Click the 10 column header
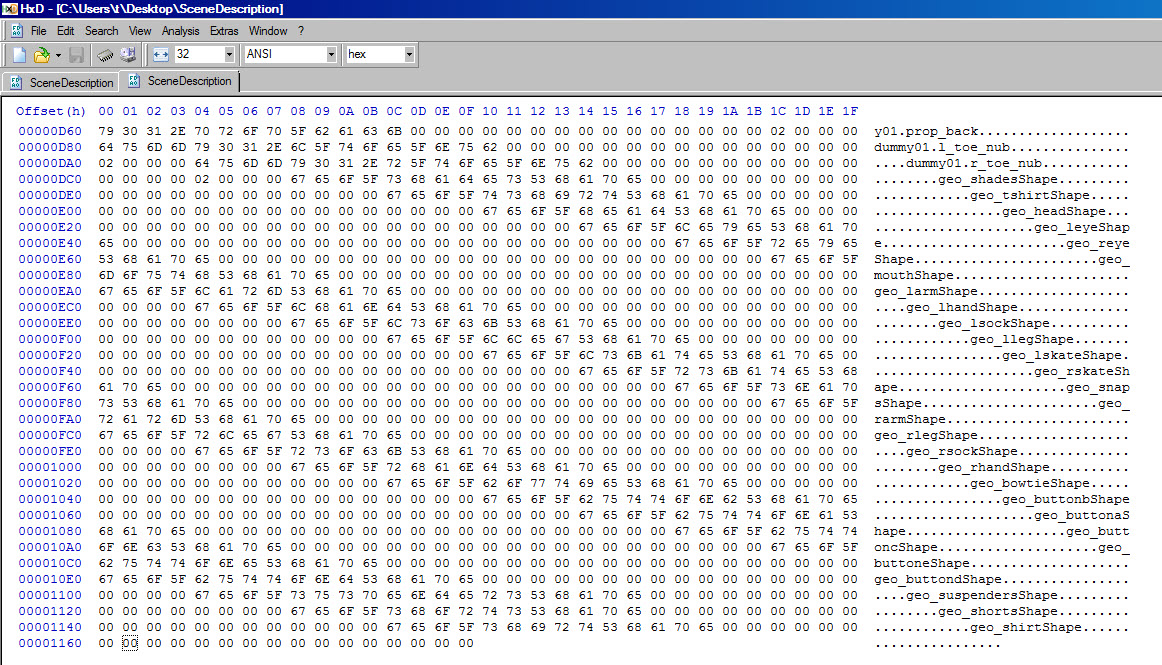This screenshot has width=1162, height=665. tap(490, 111)
